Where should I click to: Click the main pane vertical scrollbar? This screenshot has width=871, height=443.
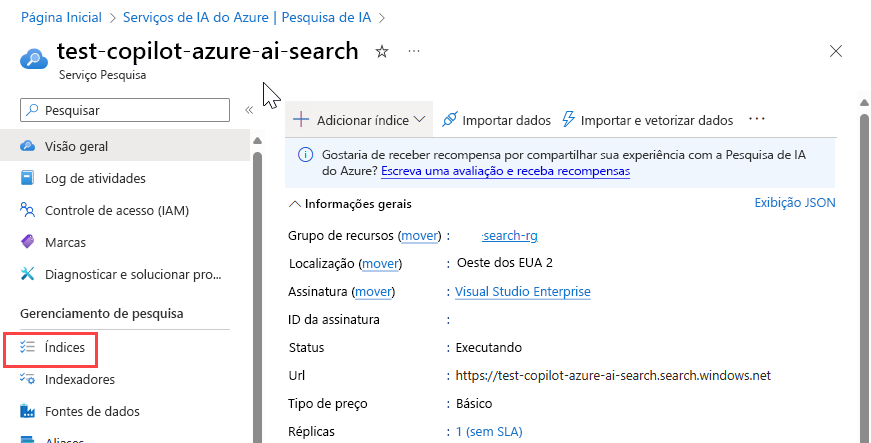[x=864, y=278]
